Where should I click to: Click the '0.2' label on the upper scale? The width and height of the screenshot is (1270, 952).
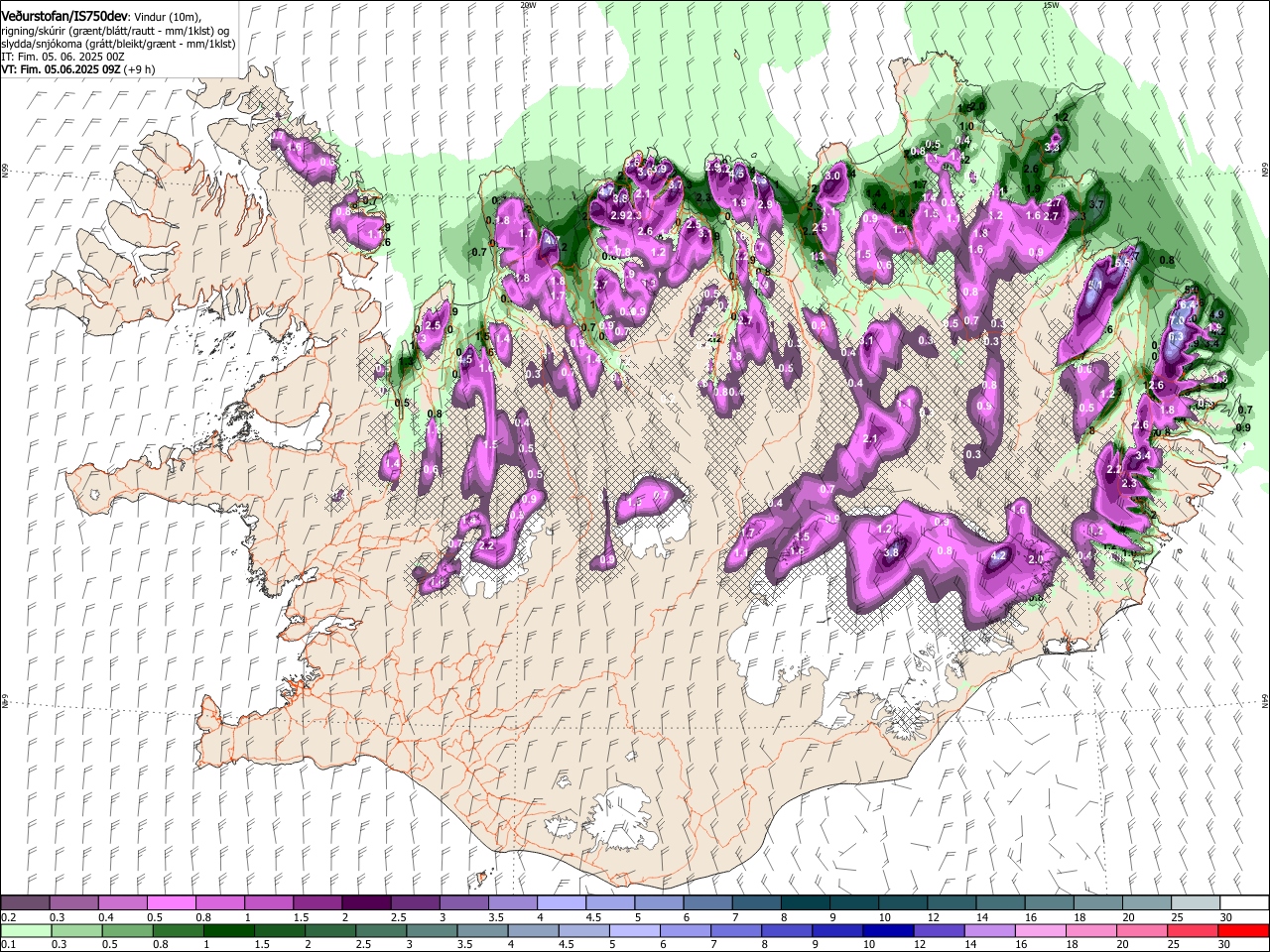pos(8,917)
